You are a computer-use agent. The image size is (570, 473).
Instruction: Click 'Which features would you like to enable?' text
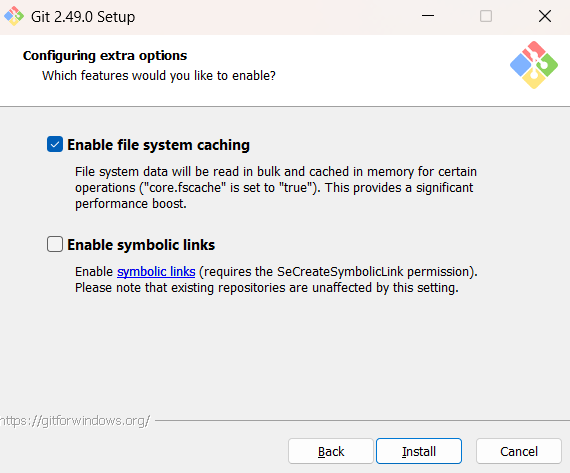pyautogui.click(x=159, y=76)
